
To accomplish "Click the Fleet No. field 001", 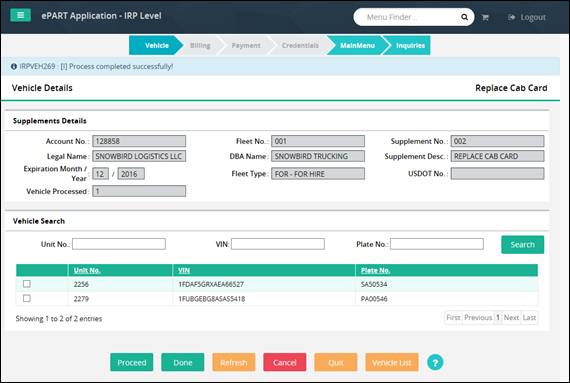I will [x=318, y=141].
